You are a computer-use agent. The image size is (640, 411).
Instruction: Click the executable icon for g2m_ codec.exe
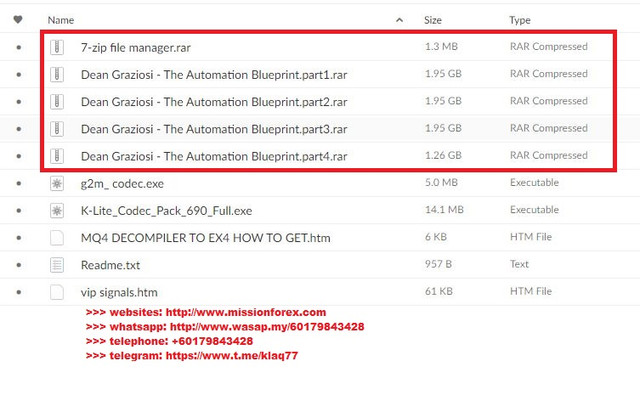pyautogui.click(x=57, y=183)
